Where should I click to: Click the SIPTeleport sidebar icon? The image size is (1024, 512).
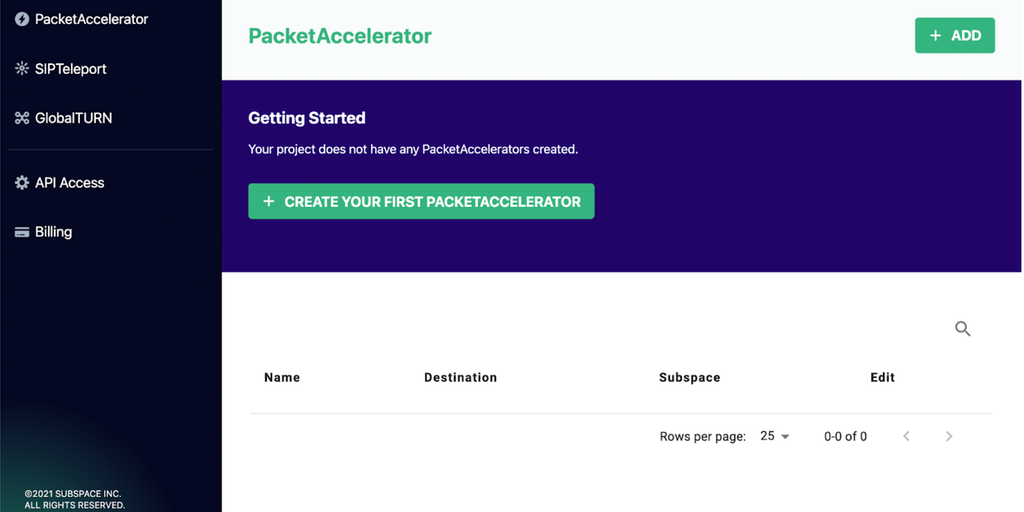[22, 69]
